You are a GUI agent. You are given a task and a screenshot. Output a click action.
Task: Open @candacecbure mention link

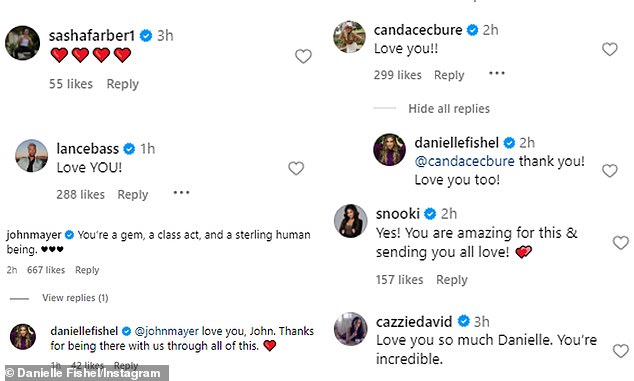(465, 161)
